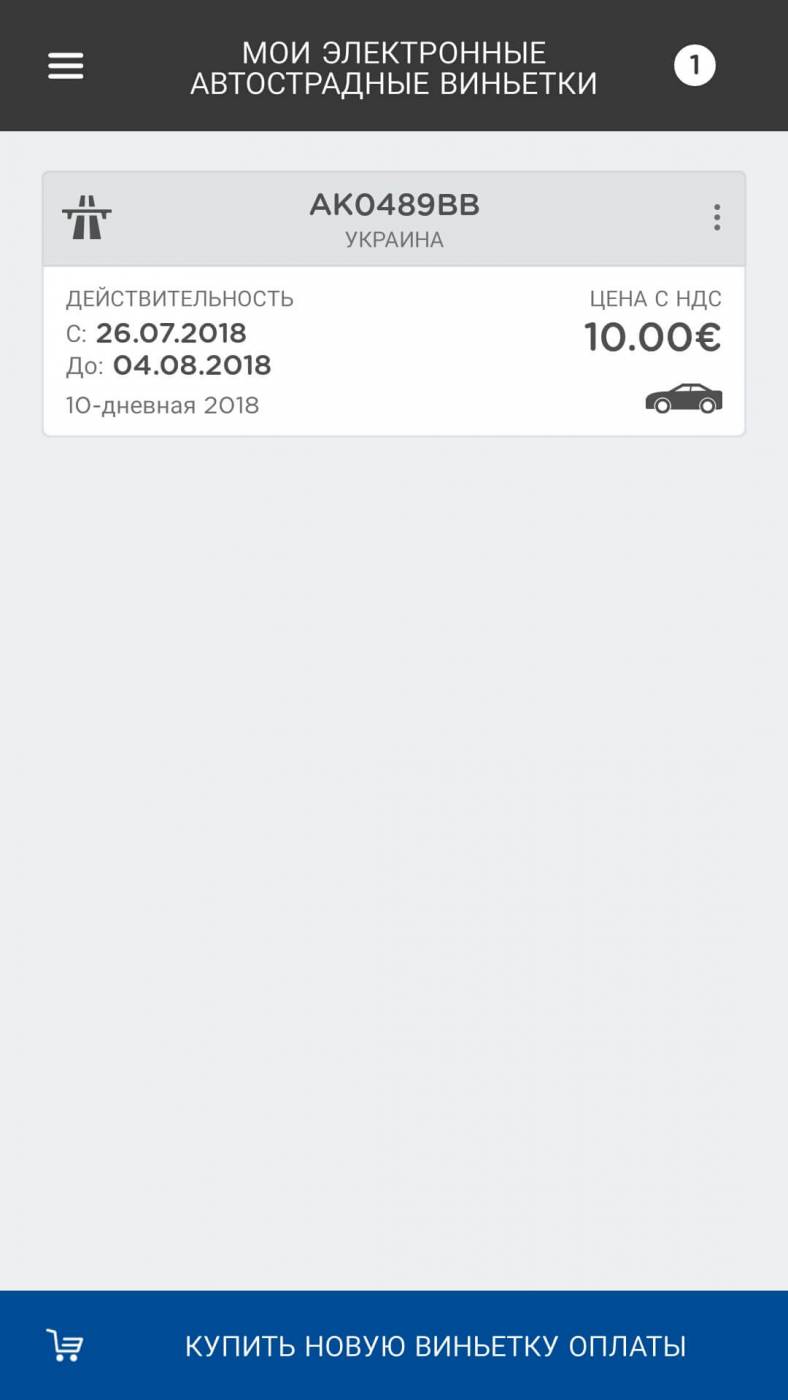Click the motorway icon on the vignette card
788x1400 pixels.
(x=87, y=217)
